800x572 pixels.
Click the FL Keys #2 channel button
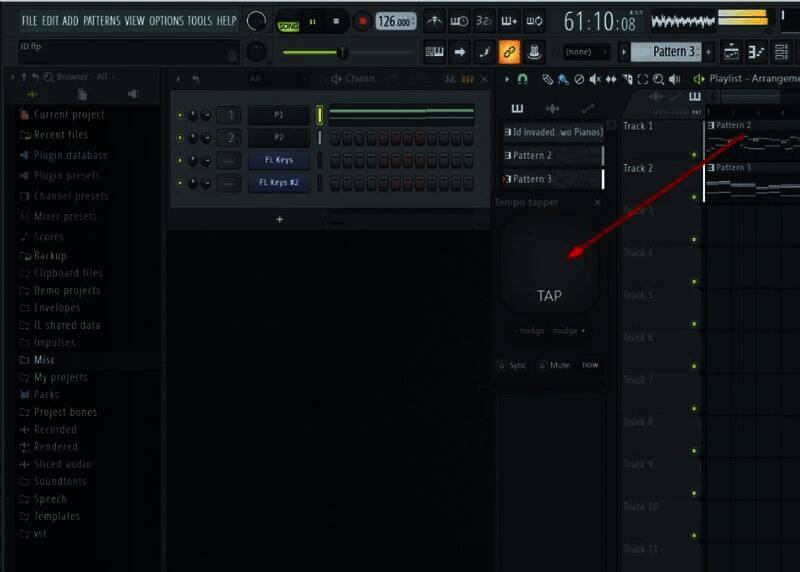(279, 182)
